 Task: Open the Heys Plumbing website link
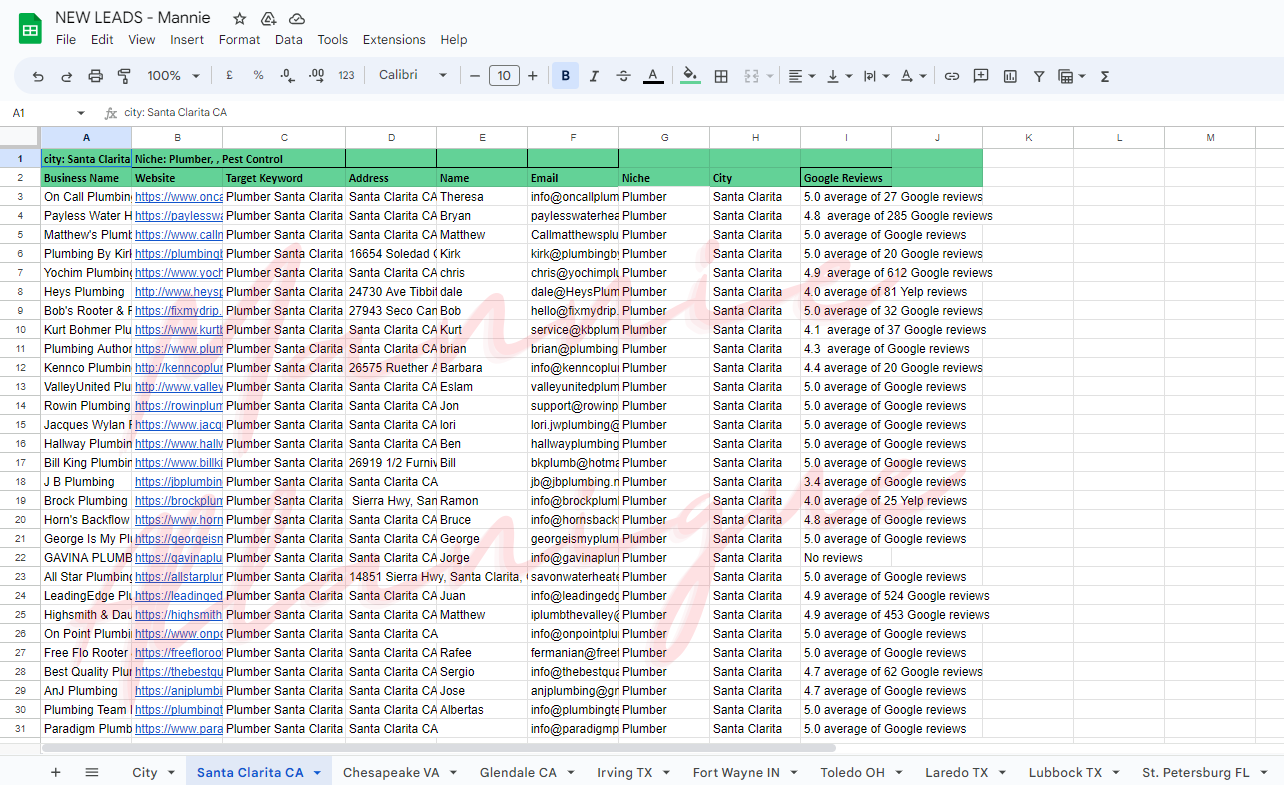point(179,292)
